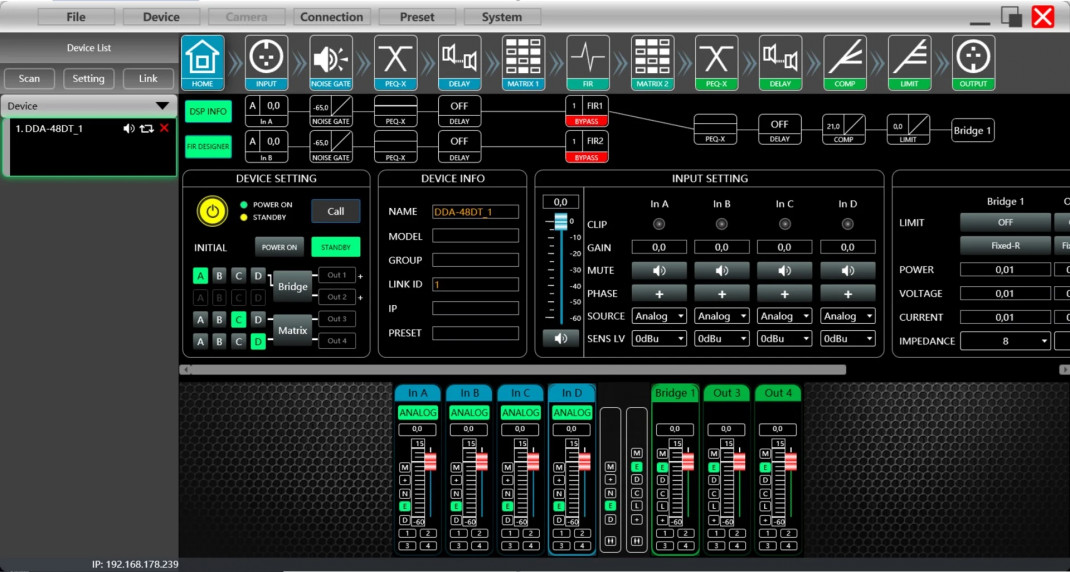Viewport: 1070px width, 572px height.
Task: Select the MATRIX 1 module icon
Action: [523, 57]
